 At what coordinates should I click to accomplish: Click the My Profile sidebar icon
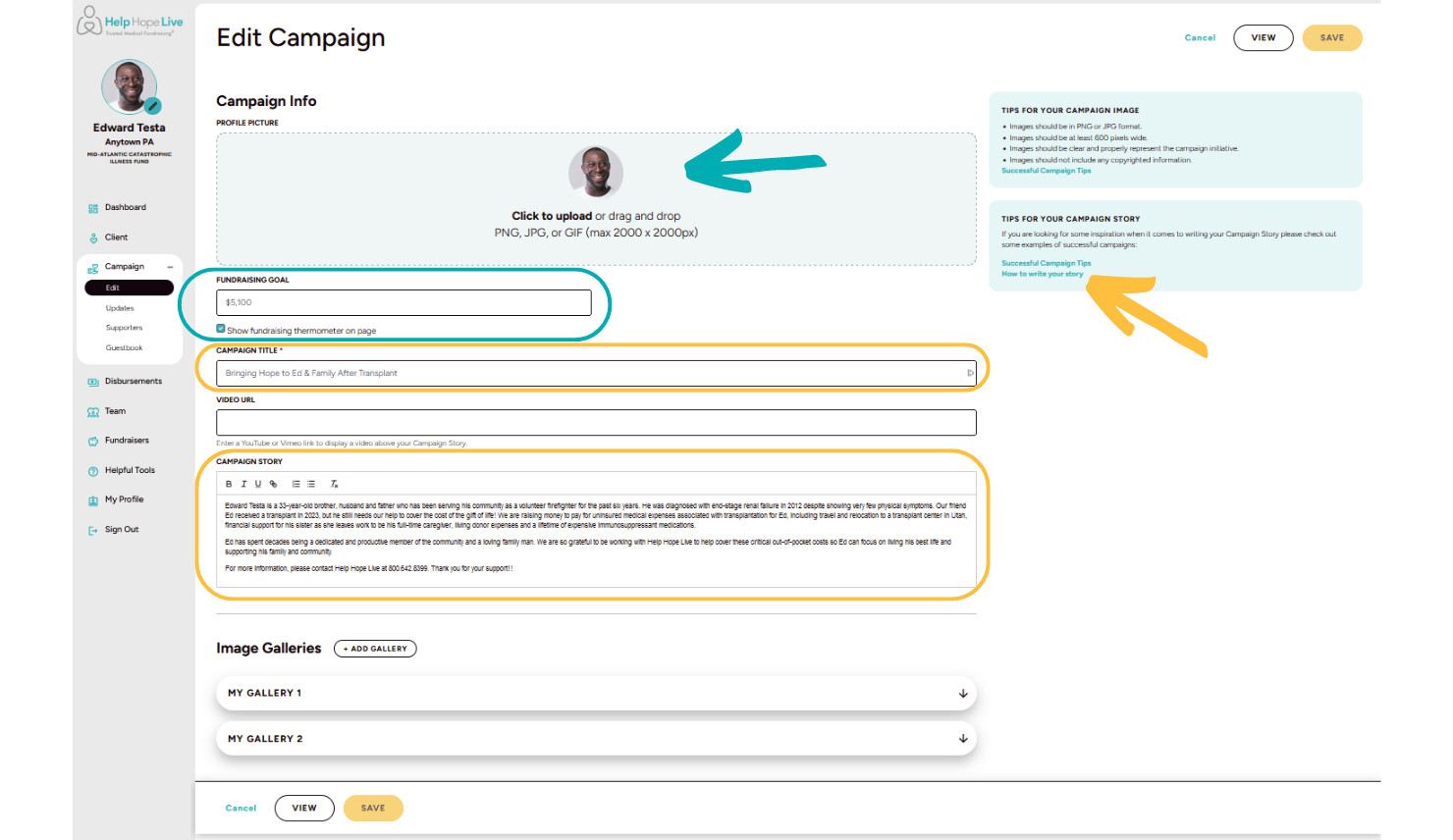[92, 499]
